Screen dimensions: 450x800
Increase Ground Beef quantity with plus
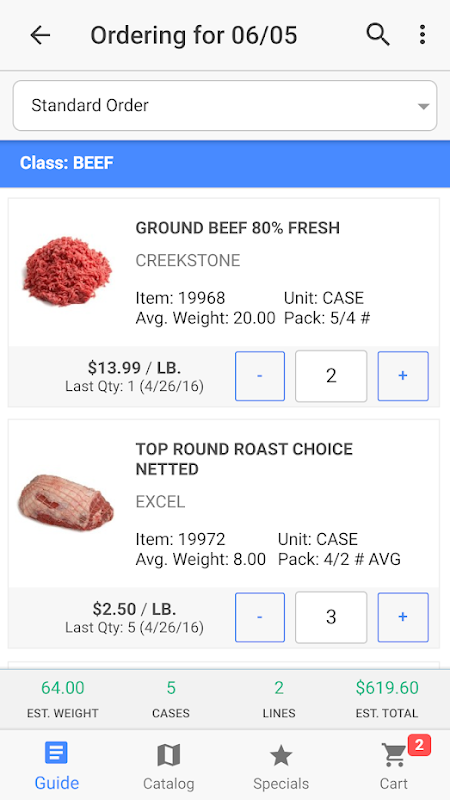pyautogui.click(x=403, y=376)
